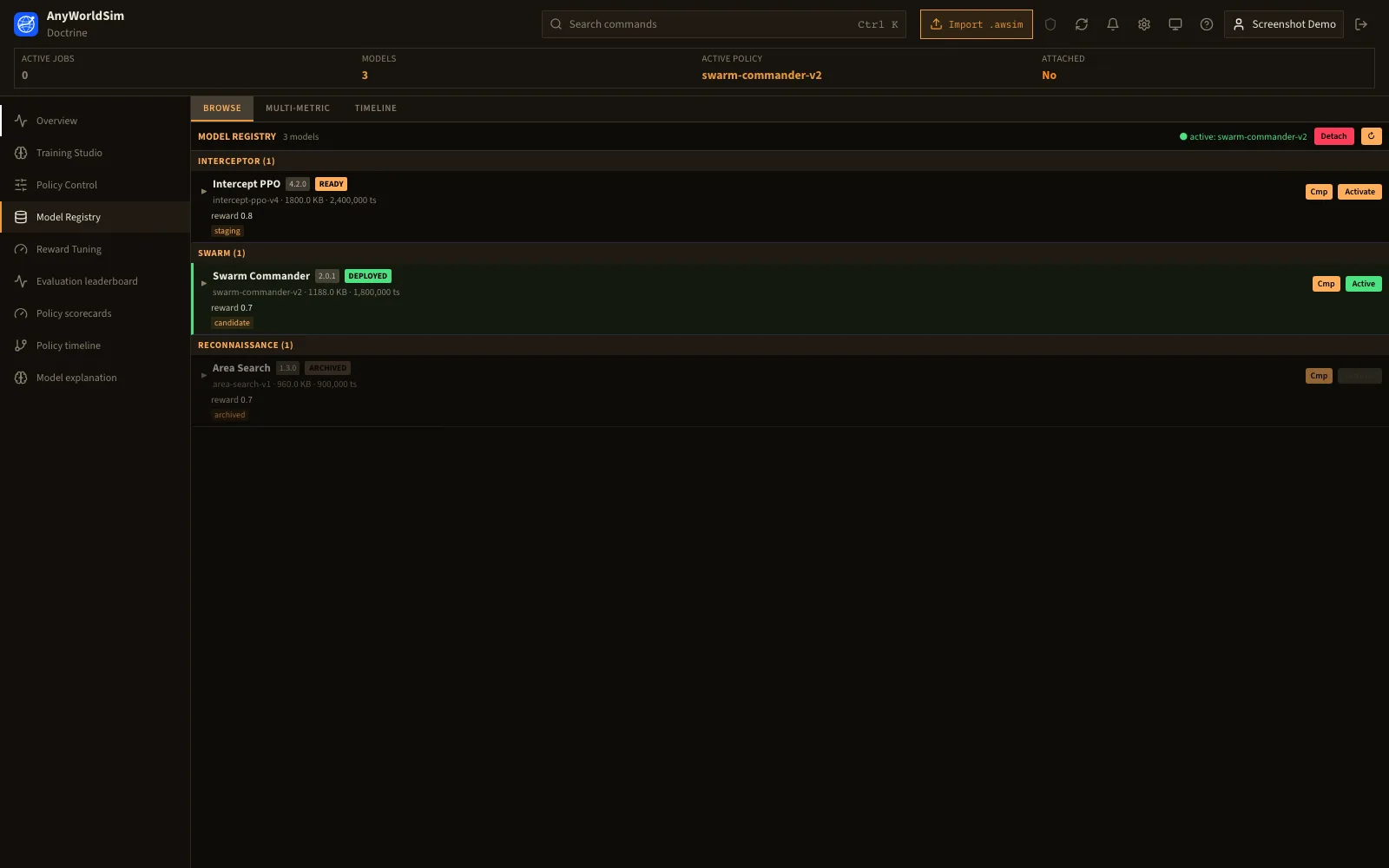Screen dimensions: 1389x868
Task: Open help question mark icon
Action: (x=1207, y=24)
